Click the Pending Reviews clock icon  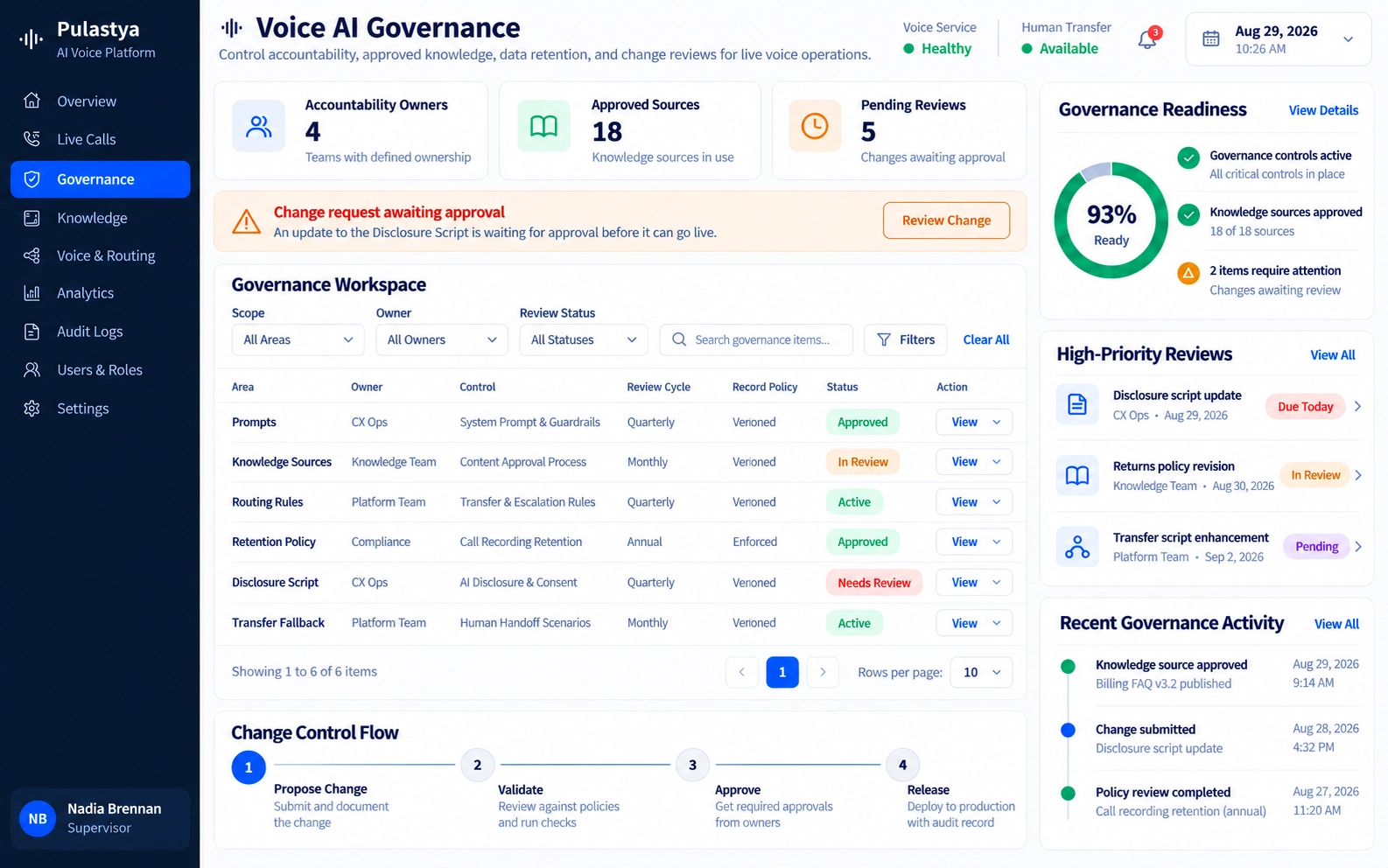click(815, 126)
